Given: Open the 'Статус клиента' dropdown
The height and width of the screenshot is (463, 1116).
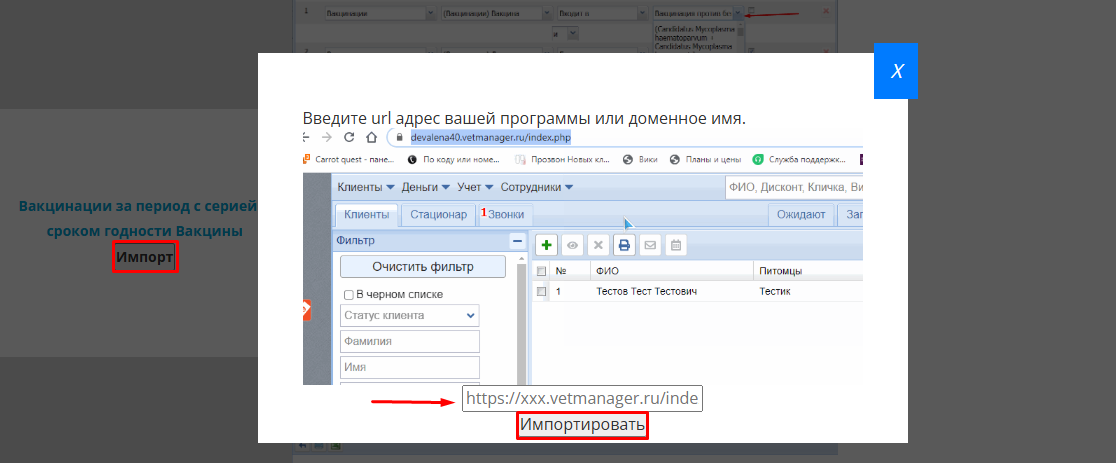Looking at the screenshot, I should coord(409,315).
